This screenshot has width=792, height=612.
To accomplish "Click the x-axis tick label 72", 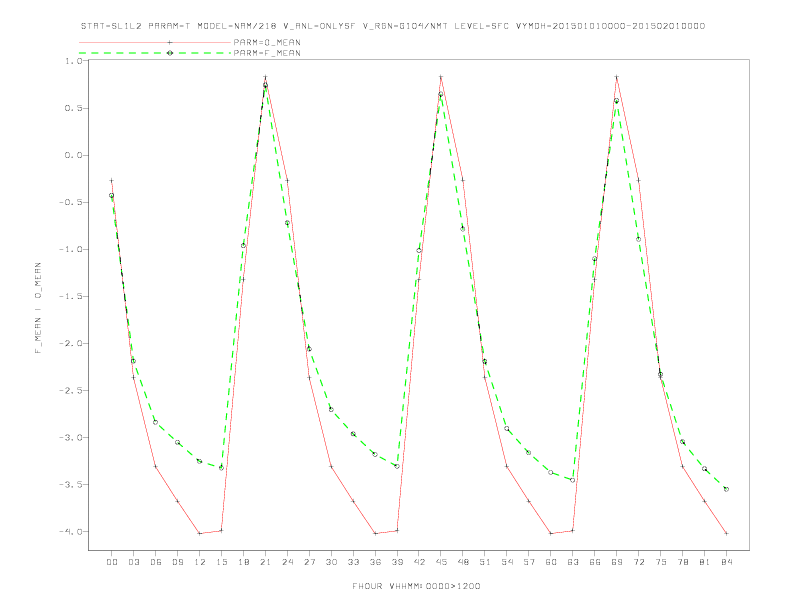I will [638, 562].
